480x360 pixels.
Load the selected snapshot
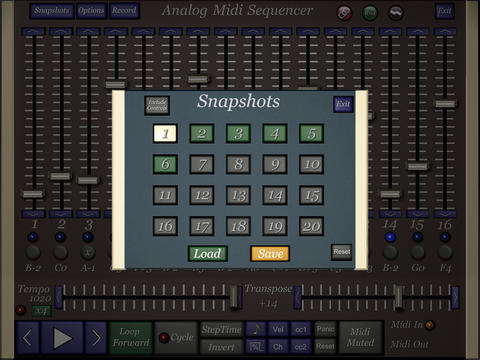[208, 254]
